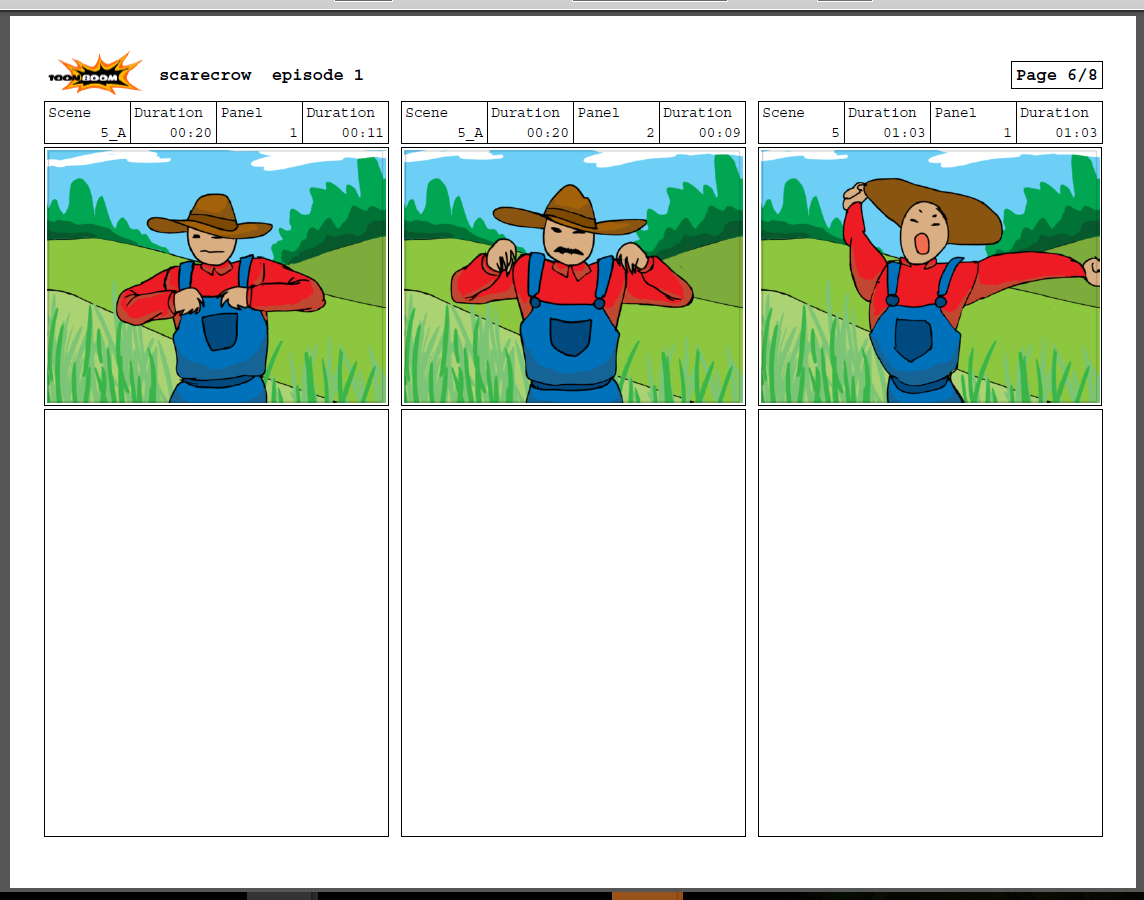Click the 'Page 6/8' page number box
Image resolution: width=1144 pixels, height=900 pixels.
click(x=1056, y=75)
